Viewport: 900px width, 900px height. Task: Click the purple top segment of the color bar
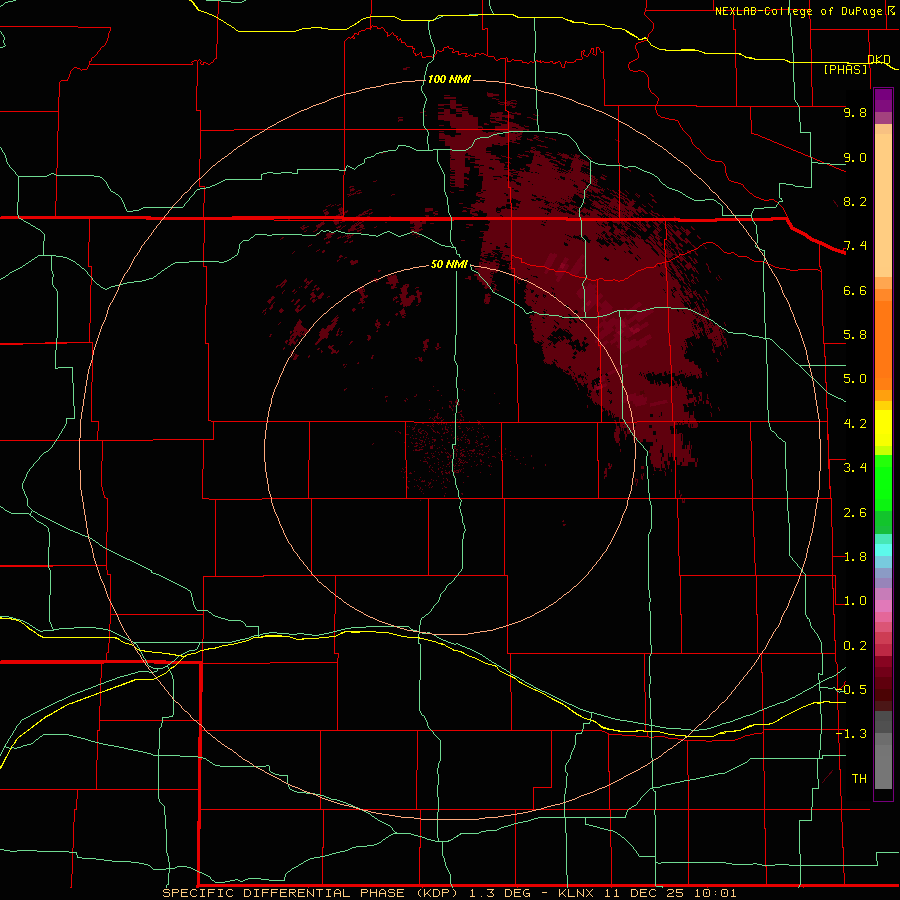883,100
